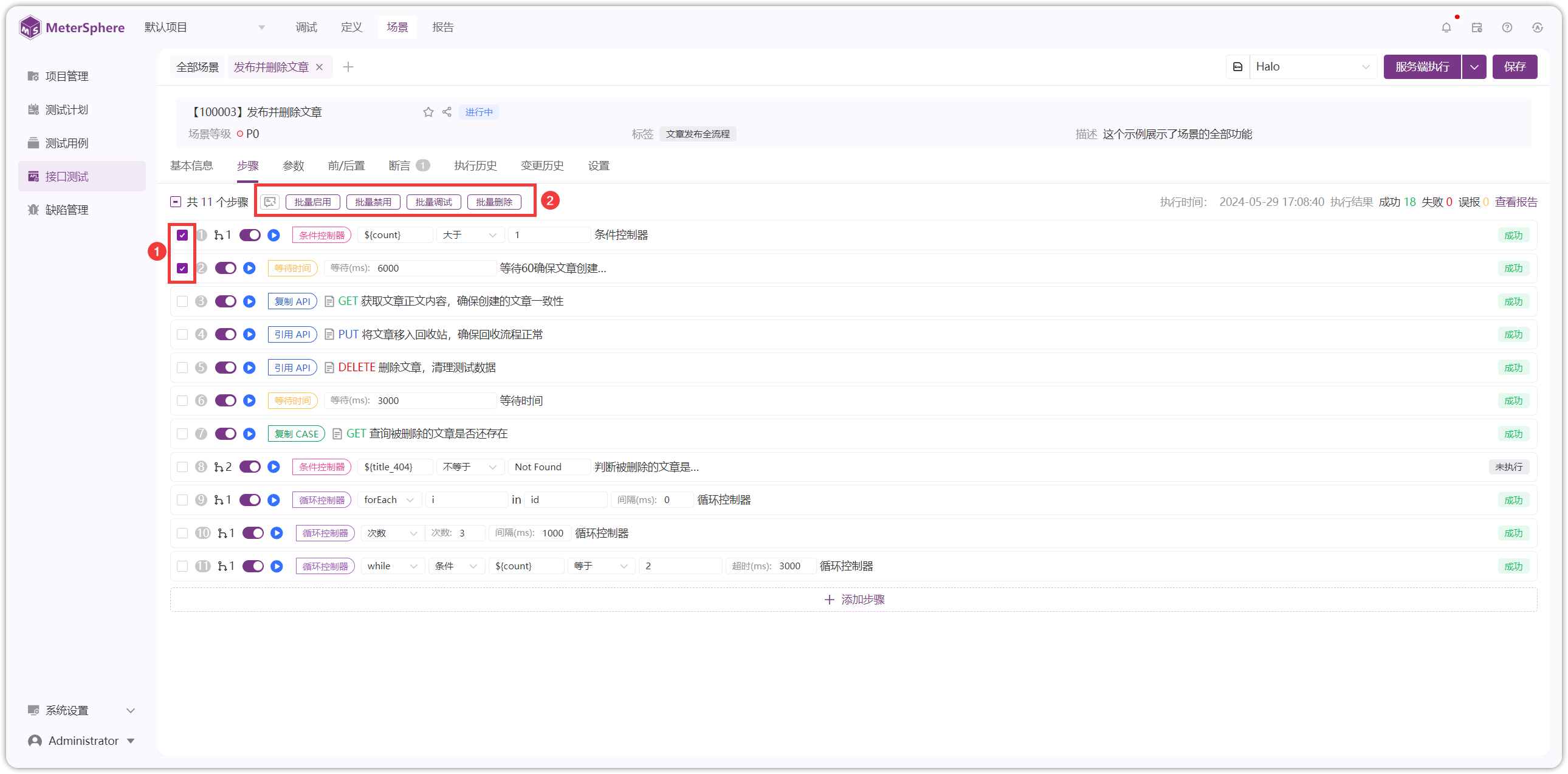The width and height of the screenshot is (1568, 774).
Task: Click the 查看报告 link
Action: [x=1516, y=202]
